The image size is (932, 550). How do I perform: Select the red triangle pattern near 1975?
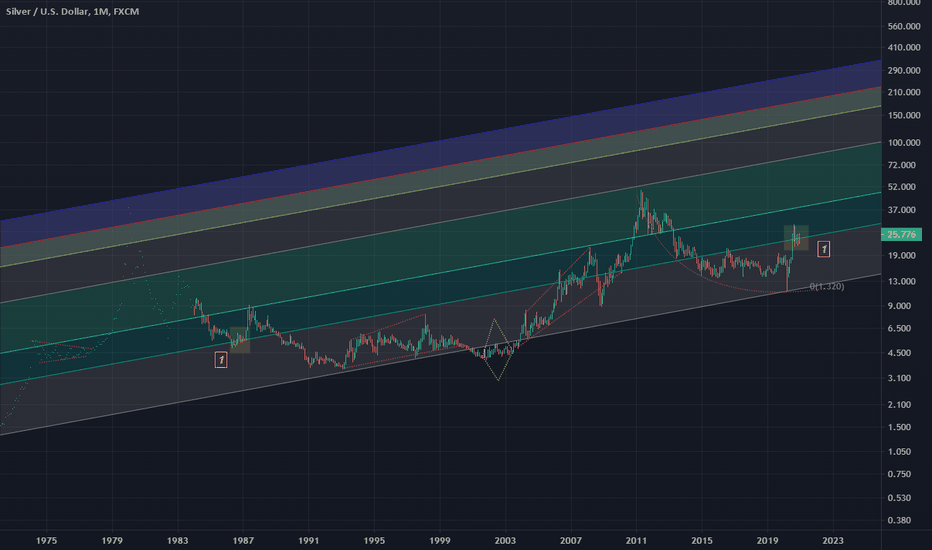click(62, 351)
